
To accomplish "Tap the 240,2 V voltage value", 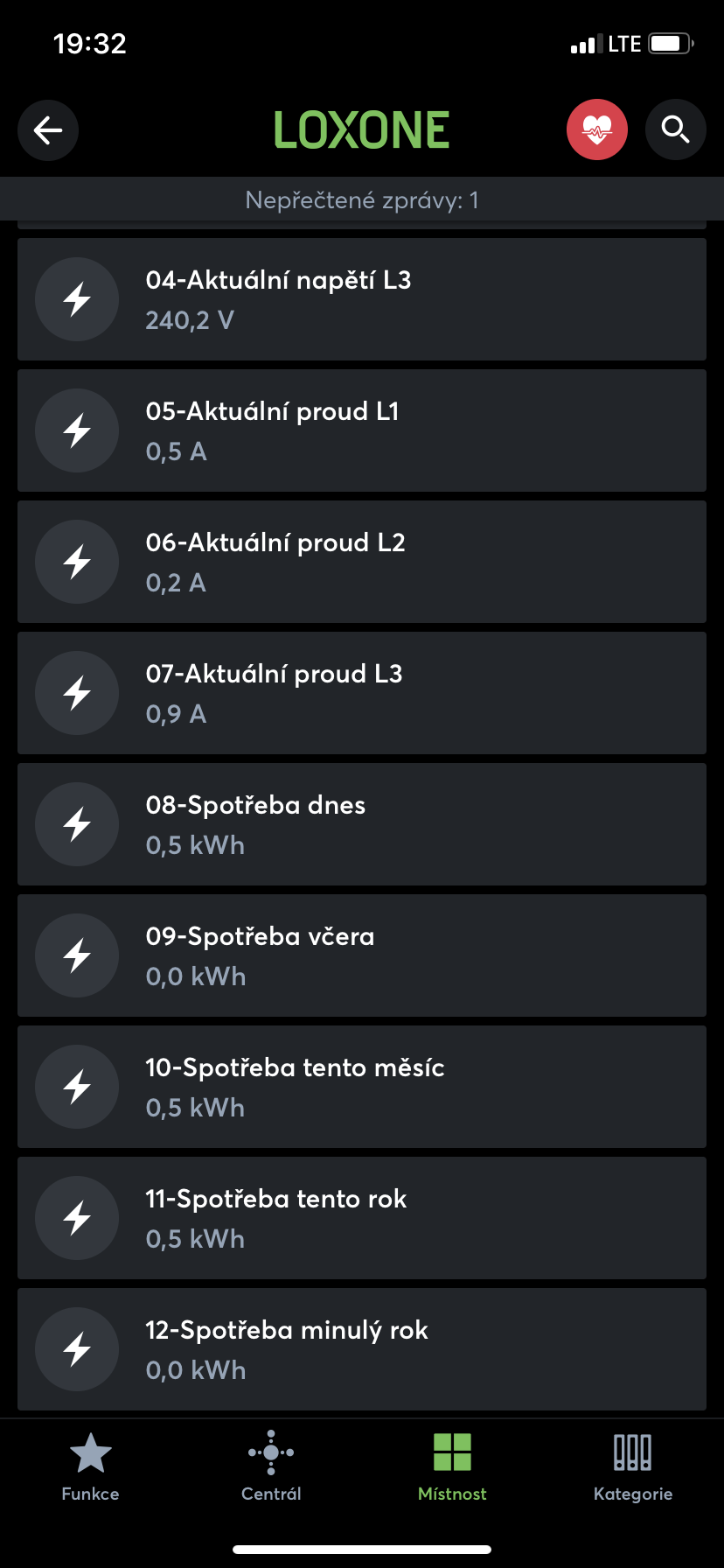I will [190, 320].
